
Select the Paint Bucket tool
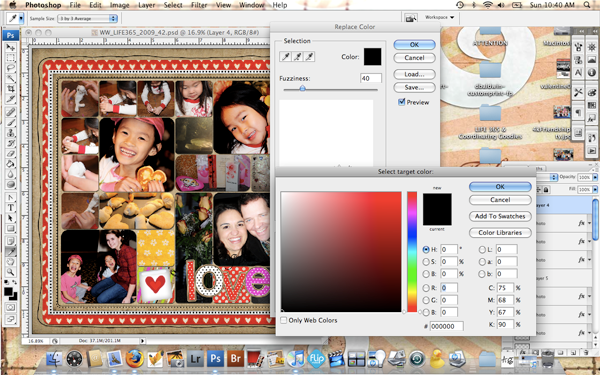pos(10,164)
